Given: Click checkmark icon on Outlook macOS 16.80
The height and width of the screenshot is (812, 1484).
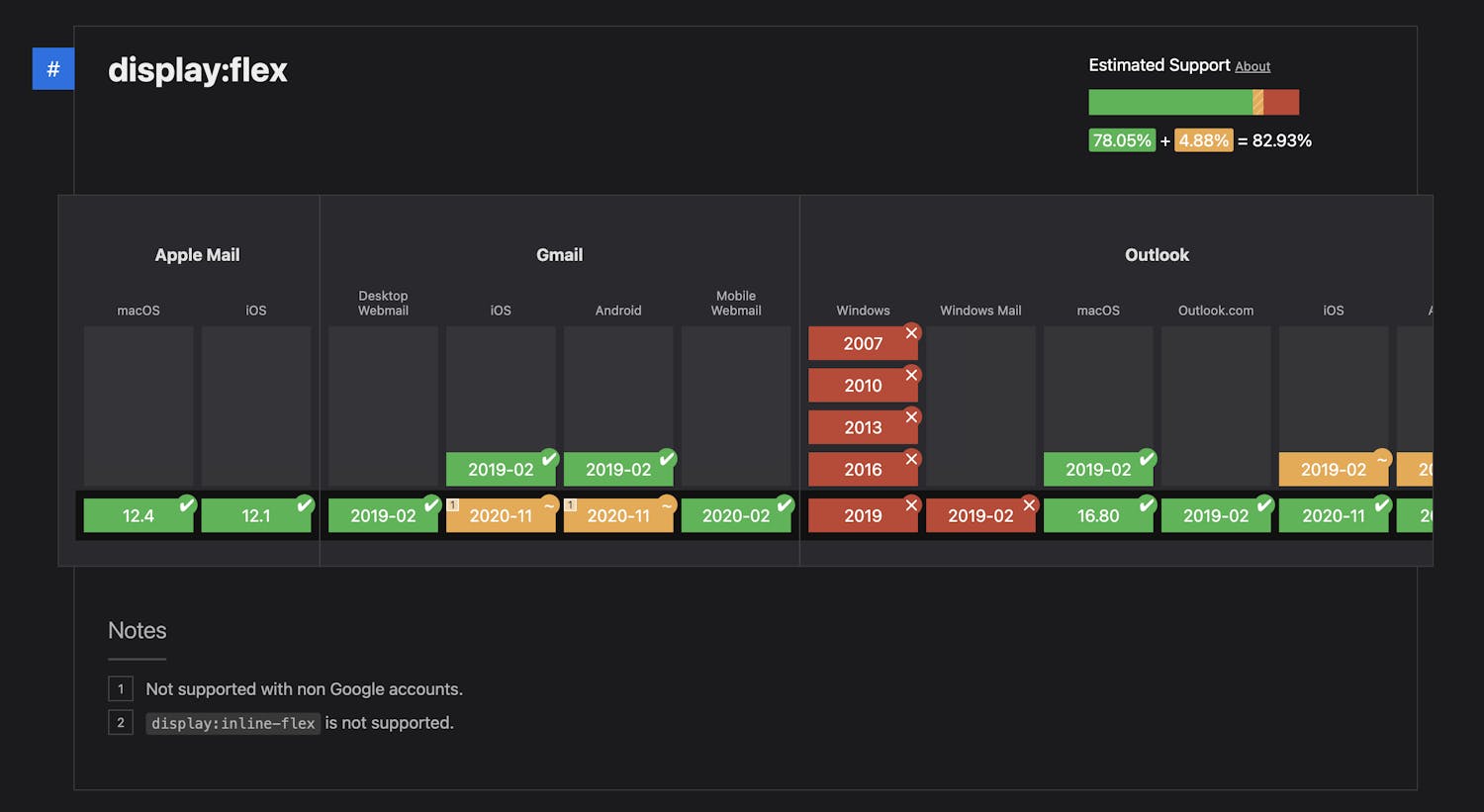Looking at the screenshot, I should (1147, 504).
